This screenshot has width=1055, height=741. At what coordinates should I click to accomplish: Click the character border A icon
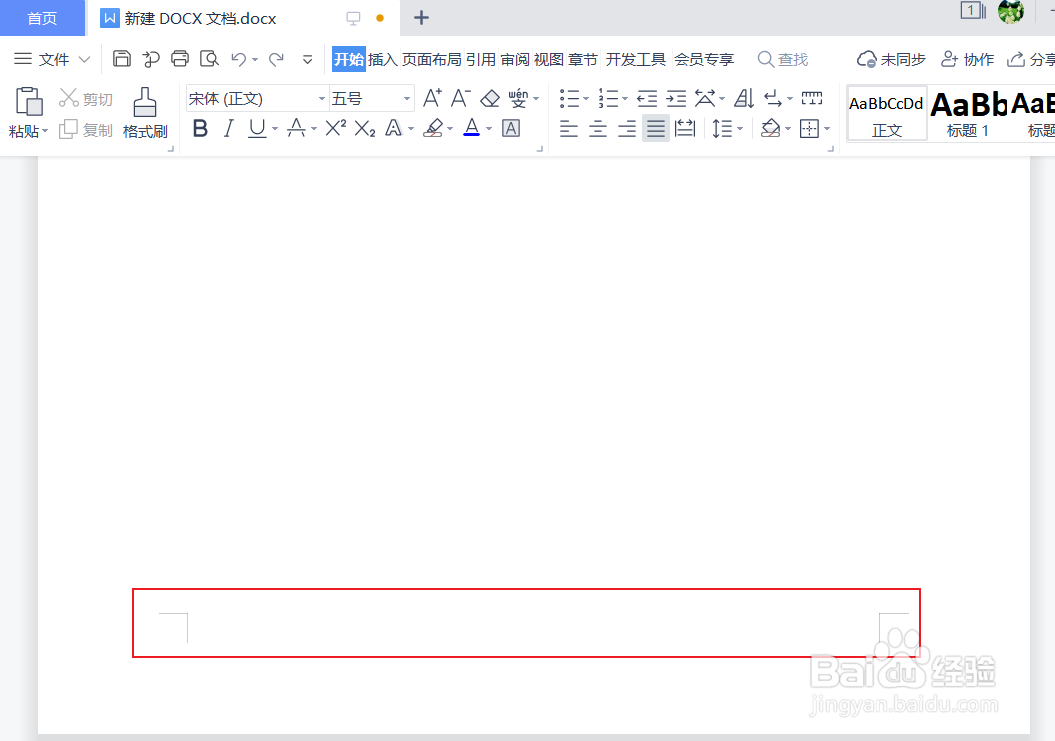point(511,129)
